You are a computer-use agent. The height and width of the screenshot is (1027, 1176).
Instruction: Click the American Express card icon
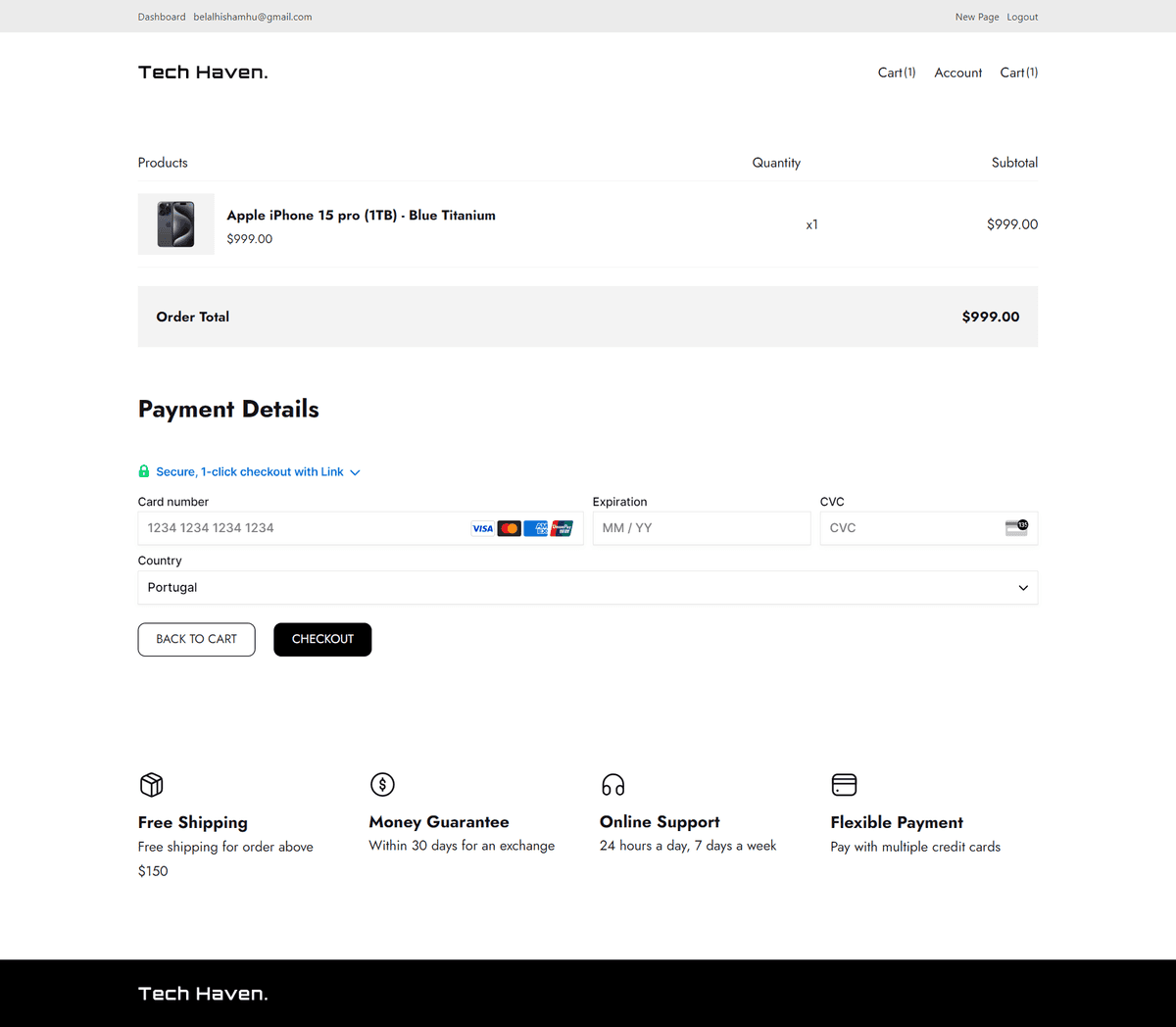[535, 528]
